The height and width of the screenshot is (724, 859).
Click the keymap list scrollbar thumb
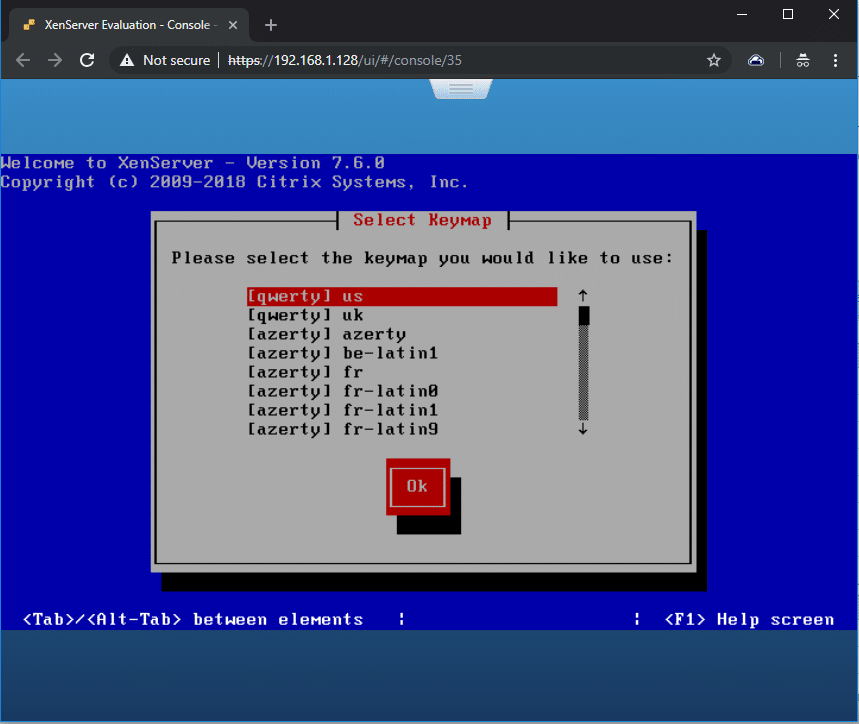583,315
